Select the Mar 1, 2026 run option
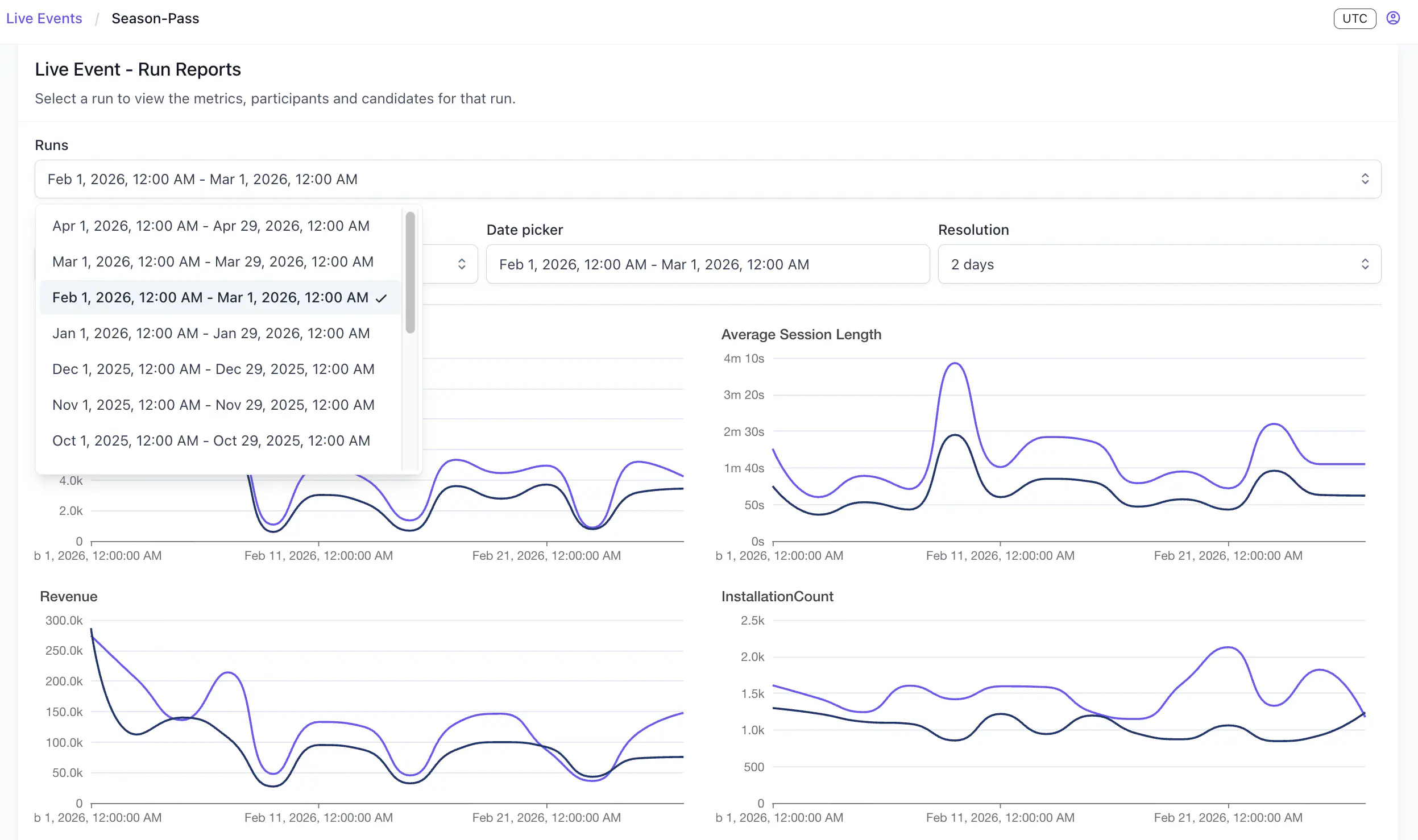 tap(213, 261)
